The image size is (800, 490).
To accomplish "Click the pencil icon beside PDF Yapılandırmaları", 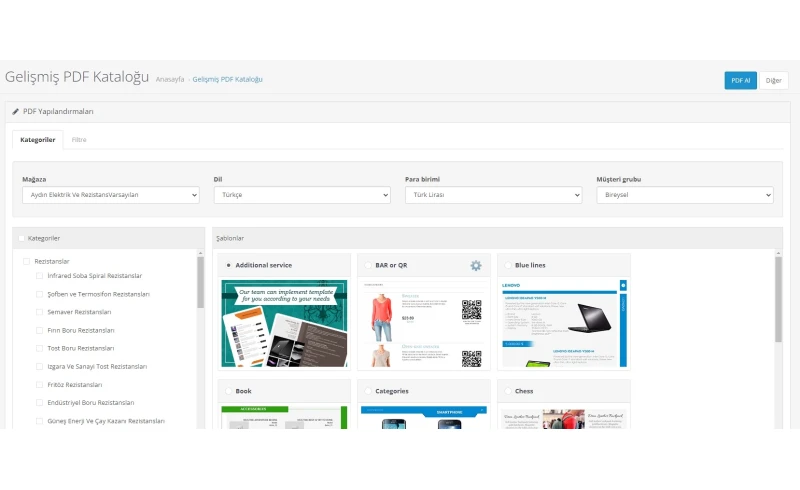I will [15, 111].
